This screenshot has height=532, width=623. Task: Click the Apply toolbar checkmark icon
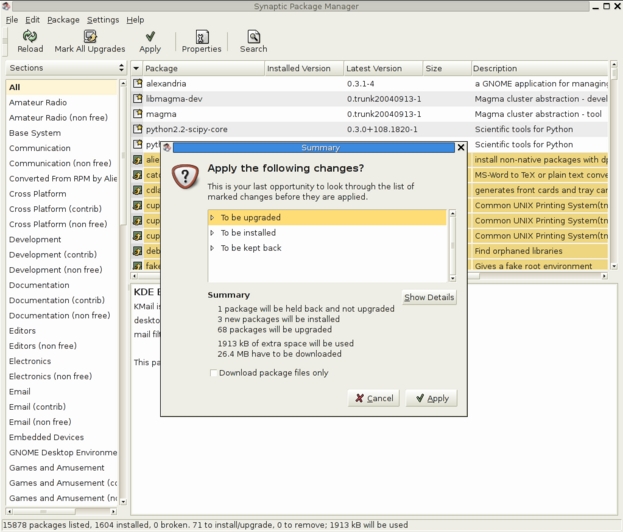150,36
